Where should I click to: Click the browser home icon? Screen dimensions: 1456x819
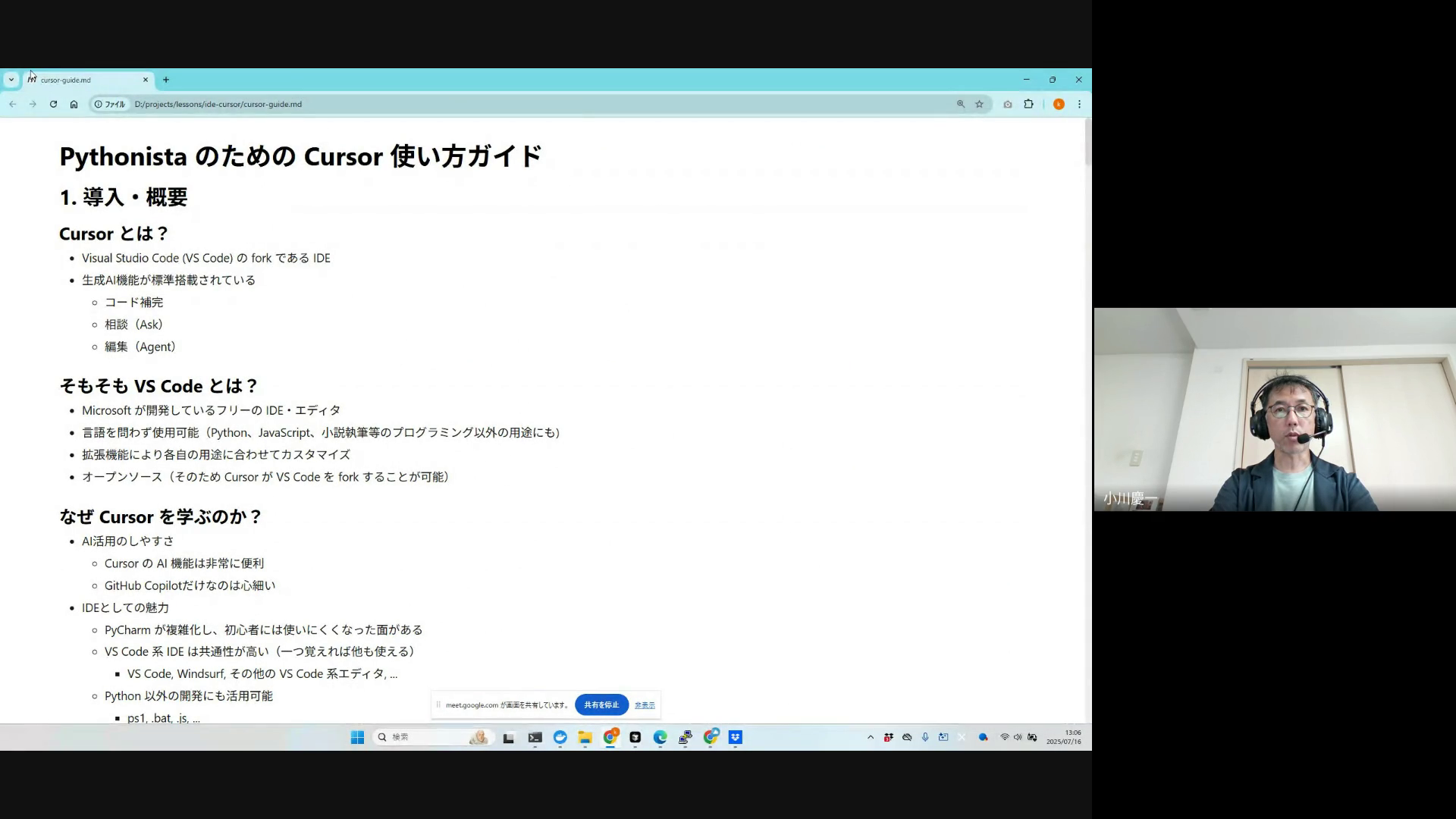(x=74, y=105)
